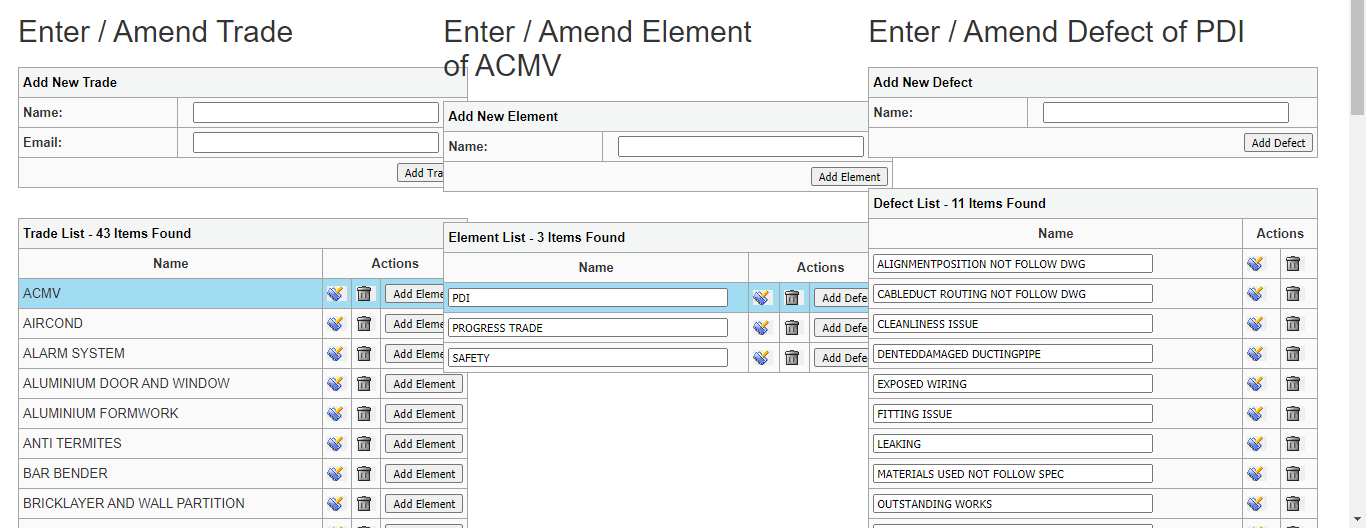Viewport: 1366px width, 528px height.
Task: Delete the SAFETY element using trash icon
Action: pos(792,358)
